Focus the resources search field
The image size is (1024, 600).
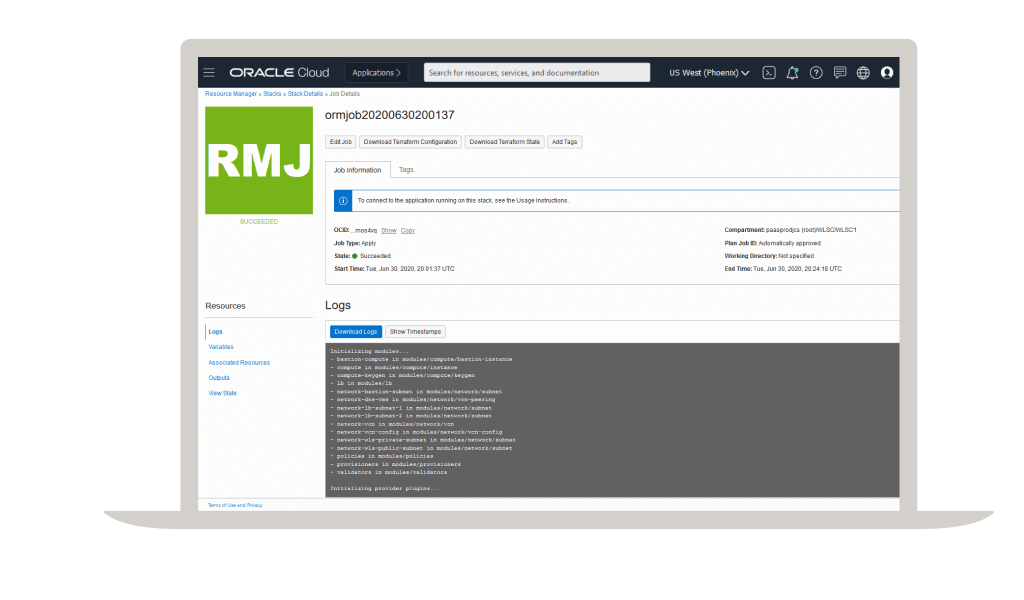[x=537, y=72]
